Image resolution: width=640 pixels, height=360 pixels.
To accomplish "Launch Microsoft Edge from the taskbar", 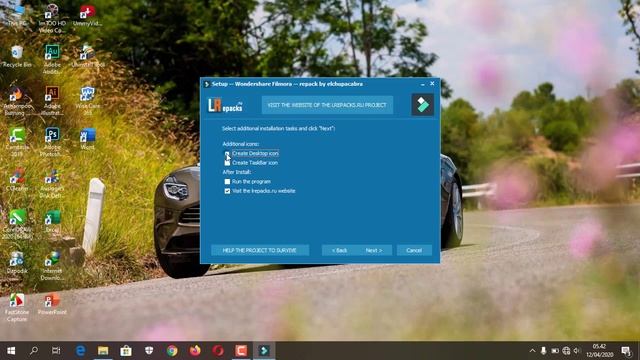I will click(80, 351).
